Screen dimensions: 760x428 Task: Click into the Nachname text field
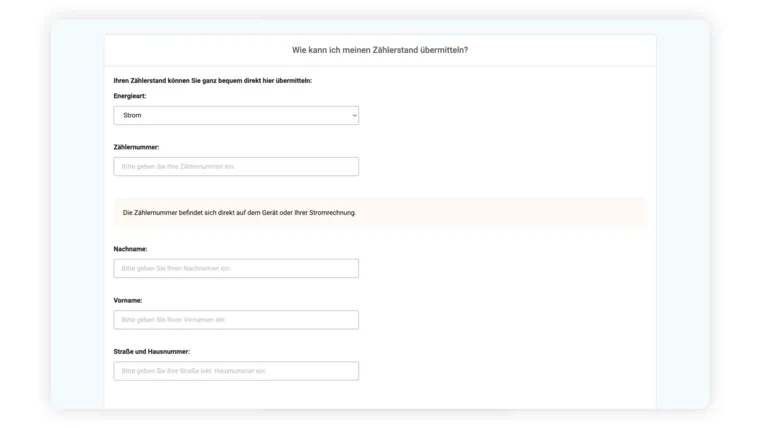point(236,268)
